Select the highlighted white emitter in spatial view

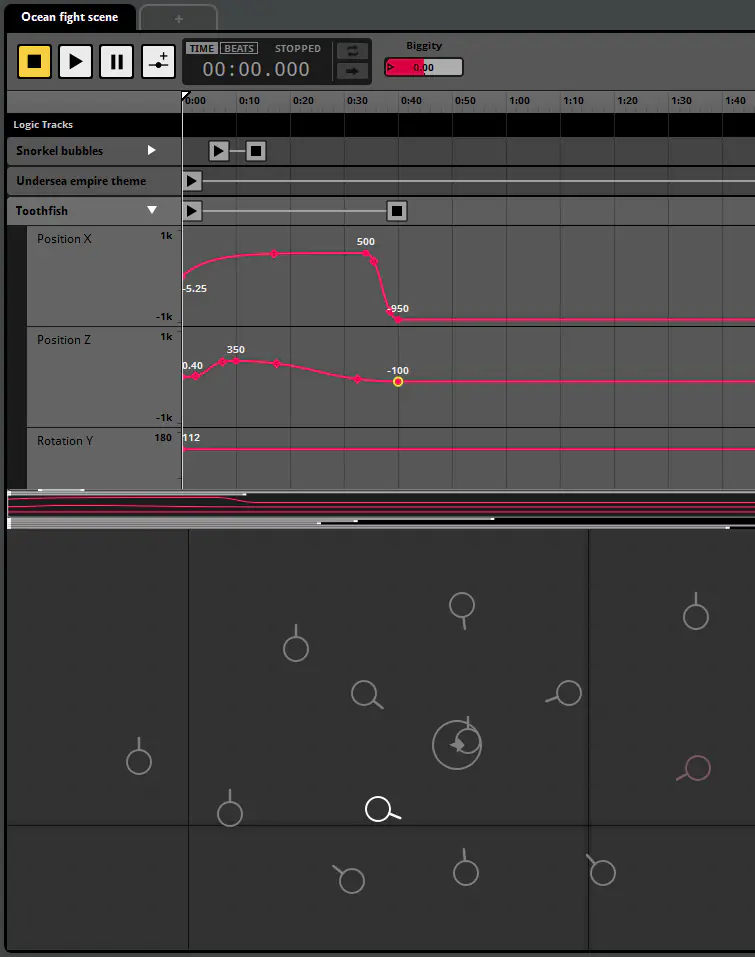coord(378,809)
